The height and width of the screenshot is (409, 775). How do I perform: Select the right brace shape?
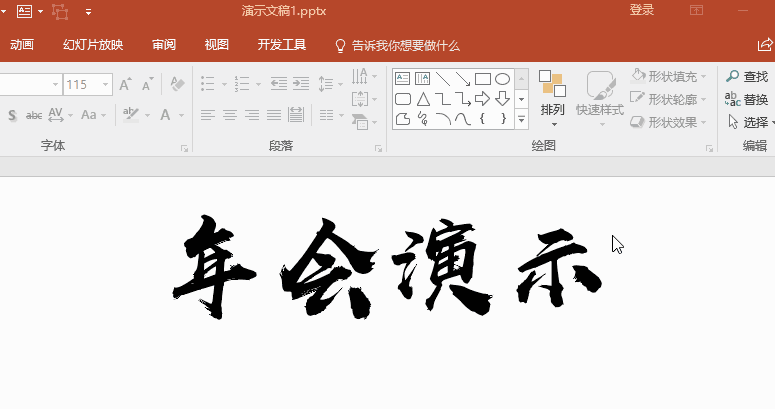tap(503, 119)
